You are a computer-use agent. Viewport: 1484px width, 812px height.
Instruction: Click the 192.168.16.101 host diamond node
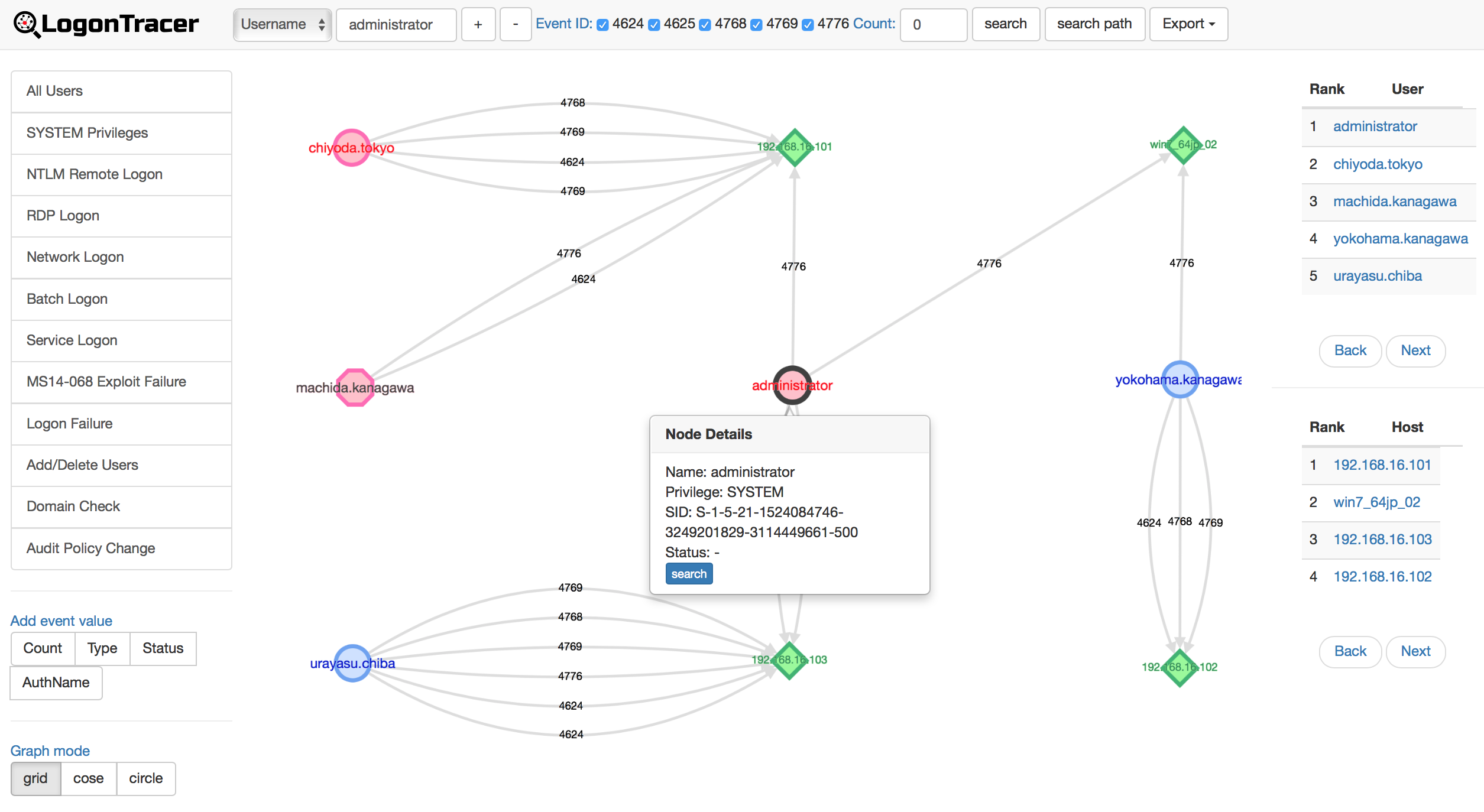[x=795, y=147]
